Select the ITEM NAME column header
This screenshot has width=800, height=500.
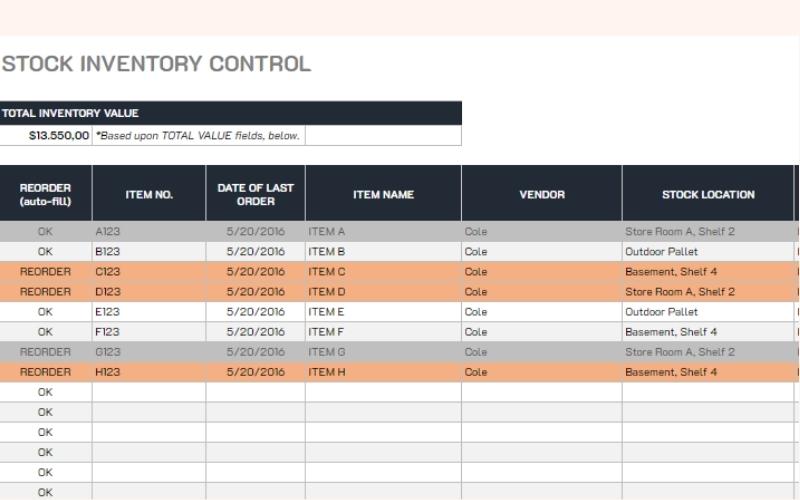point(383,194)
